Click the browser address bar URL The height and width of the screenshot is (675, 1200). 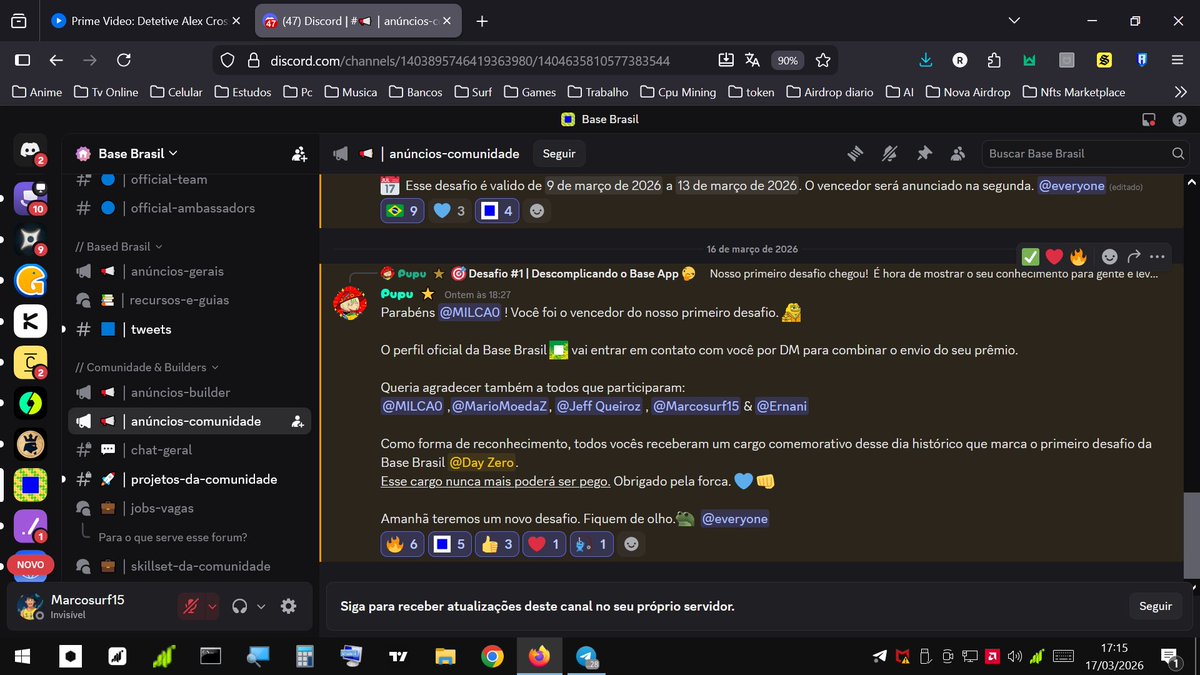470,61
